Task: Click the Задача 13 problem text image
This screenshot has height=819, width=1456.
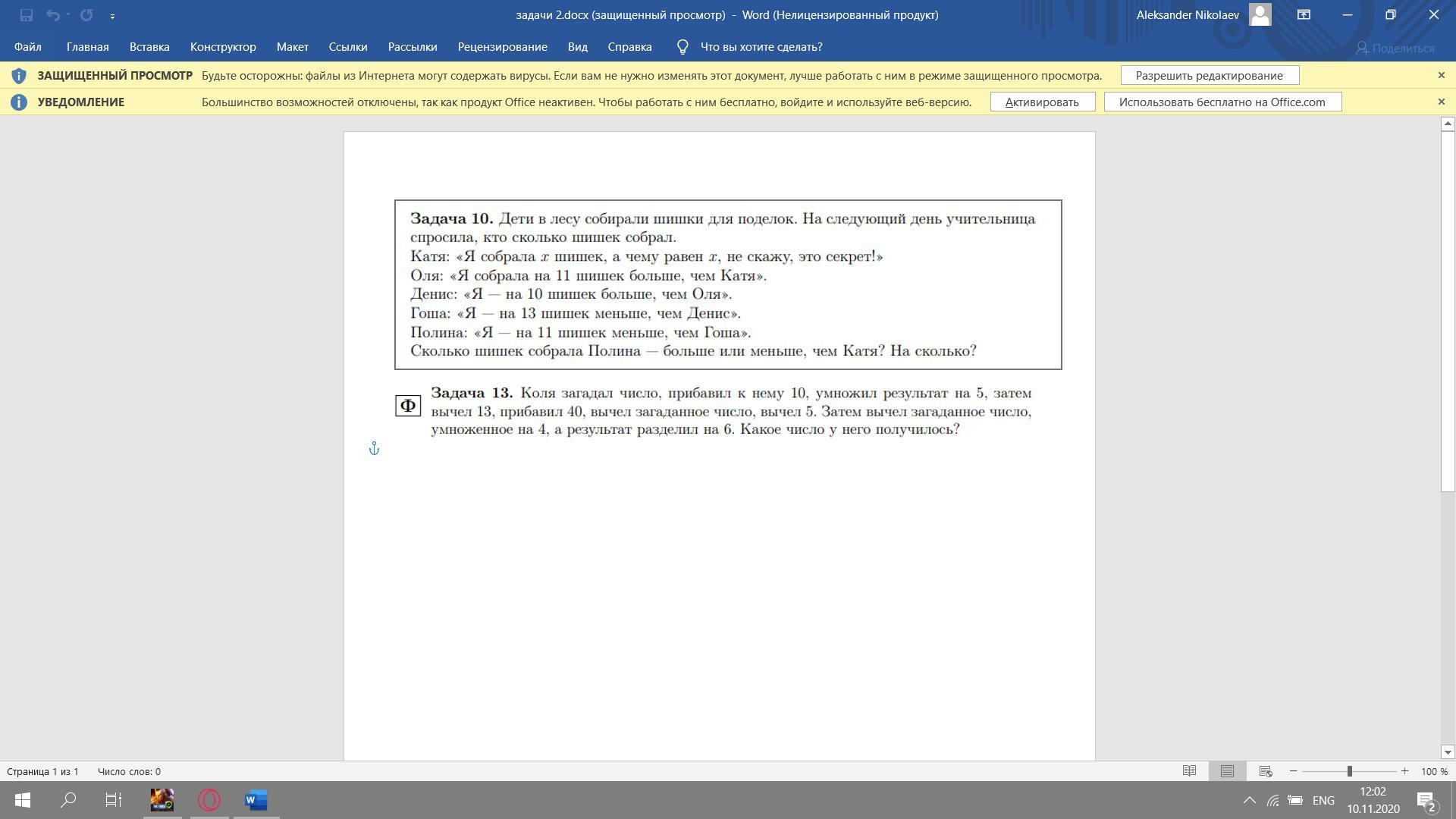Action: click(714, 411)
